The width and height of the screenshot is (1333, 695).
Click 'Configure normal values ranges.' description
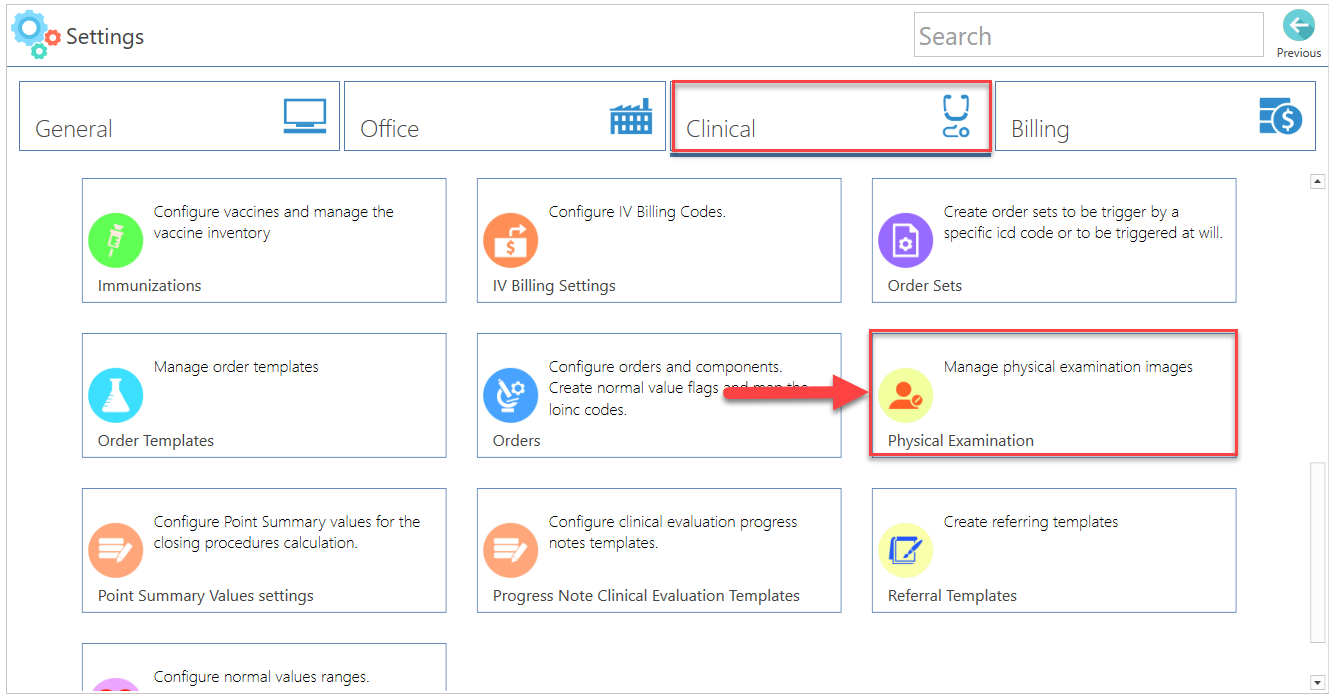(x=262, y=677)
